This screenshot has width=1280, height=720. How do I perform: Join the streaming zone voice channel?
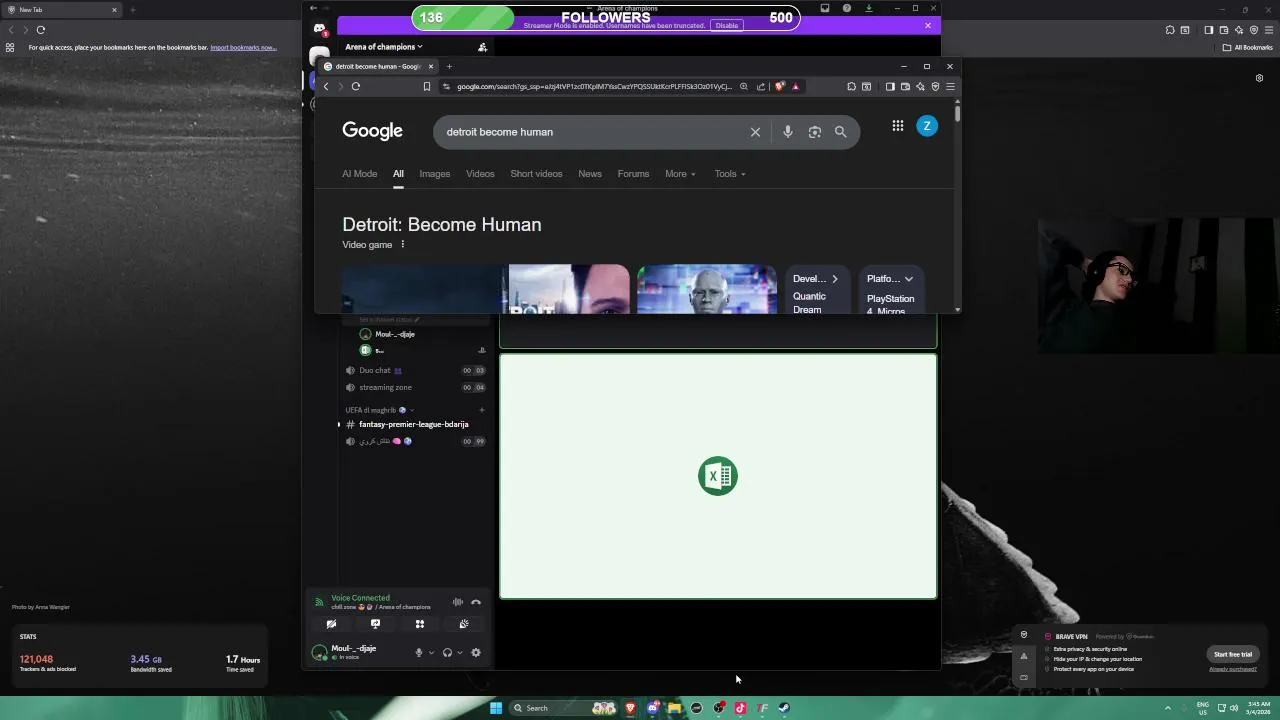point(413,387)
